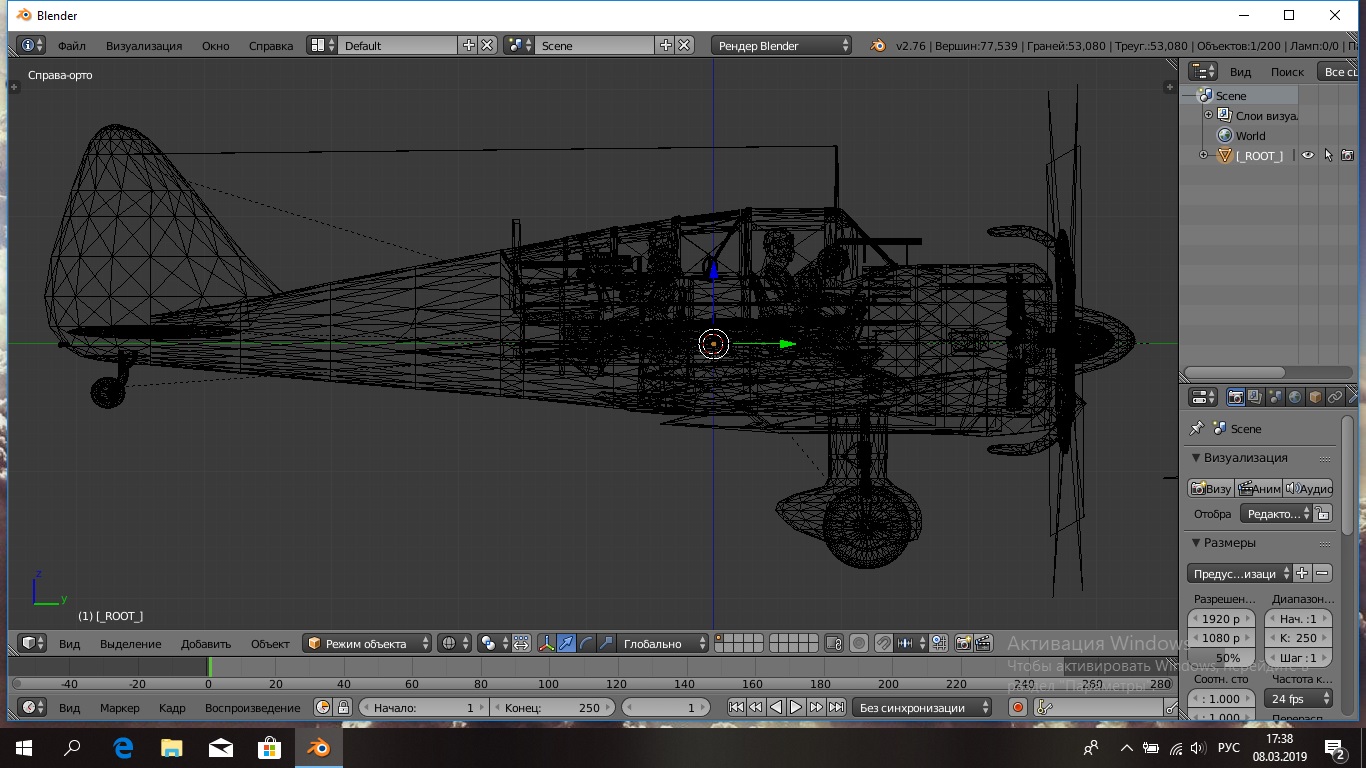Expand the _ROOT_ tree item
This screenshot has width=1366, height=768.
click(1204, 155)
